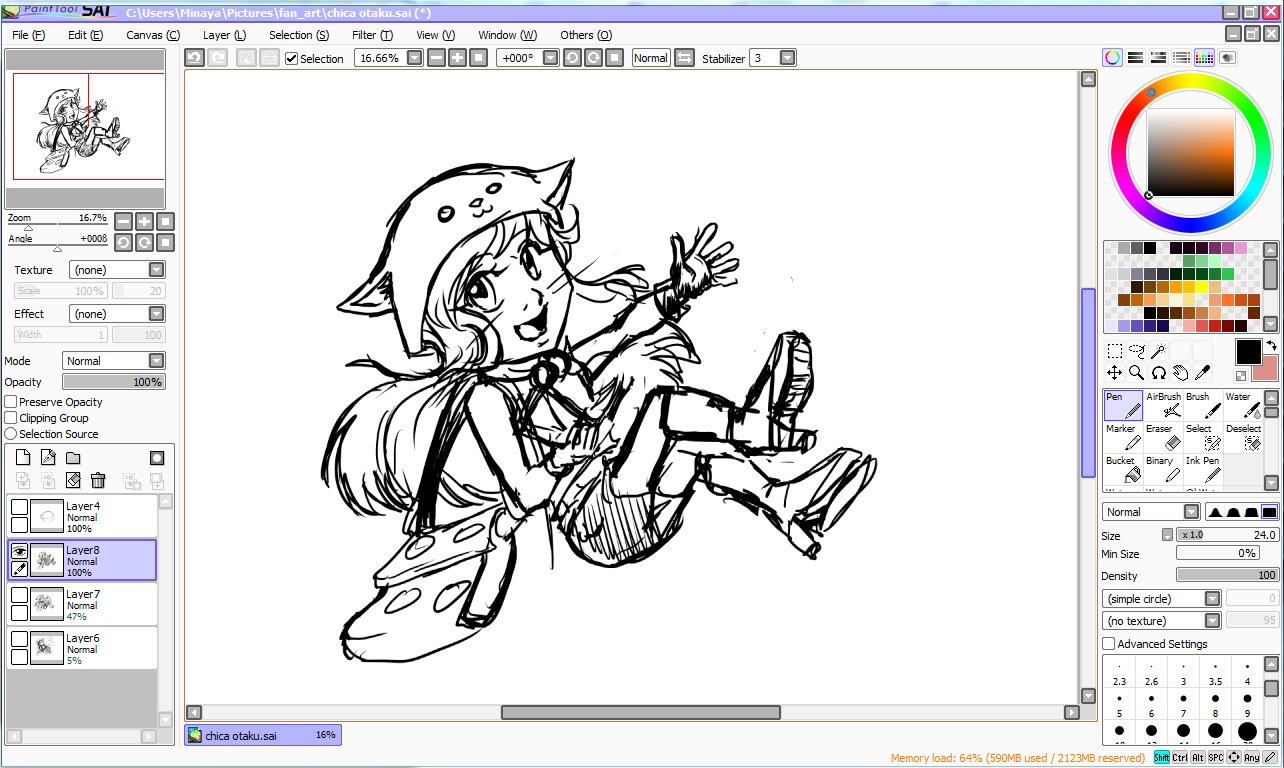The height and width of the screenshot is (768, 1284).
Task: Delete layer using trash can icon
Action: 98,480
